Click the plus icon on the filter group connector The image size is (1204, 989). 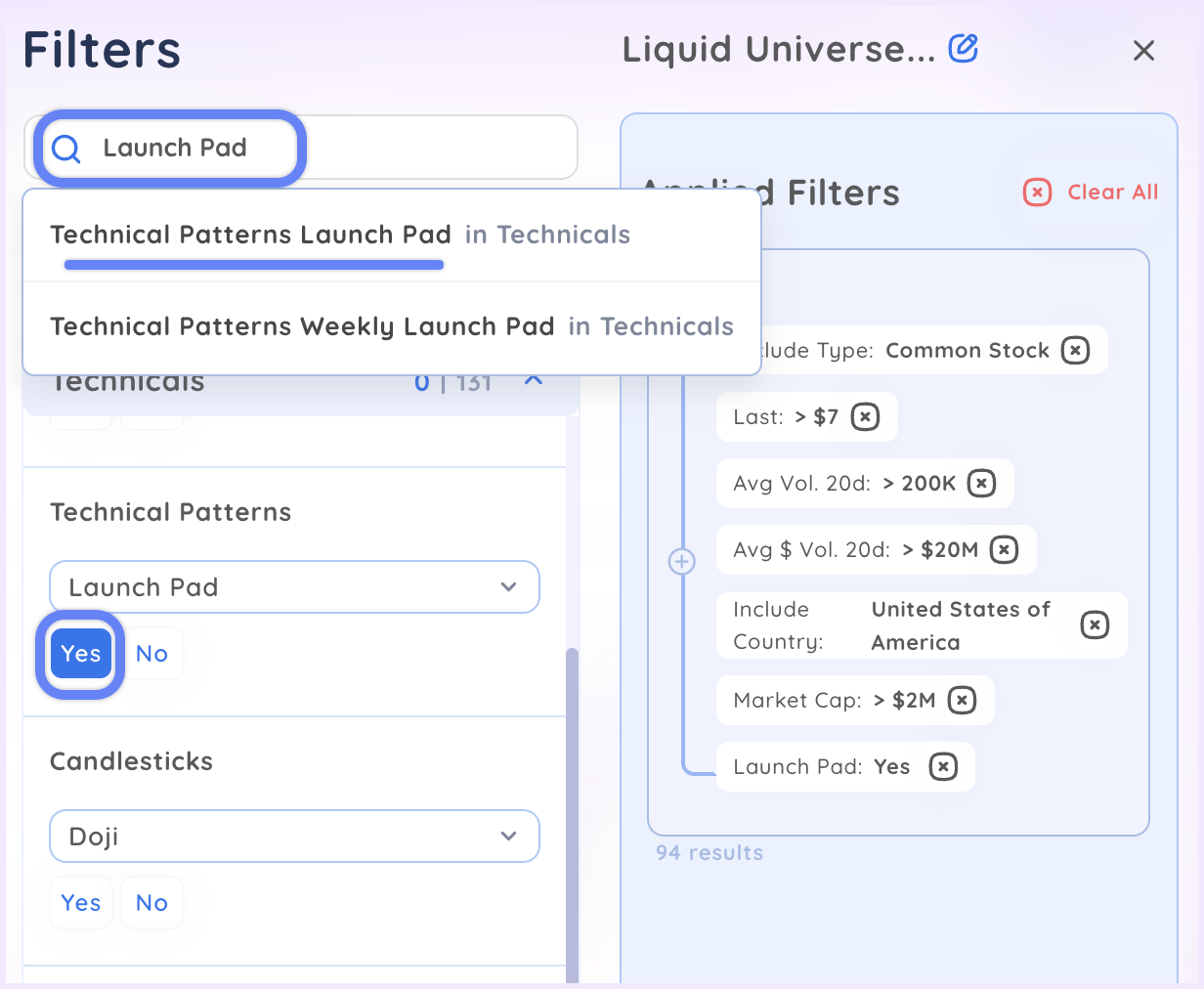coord(681,561)
